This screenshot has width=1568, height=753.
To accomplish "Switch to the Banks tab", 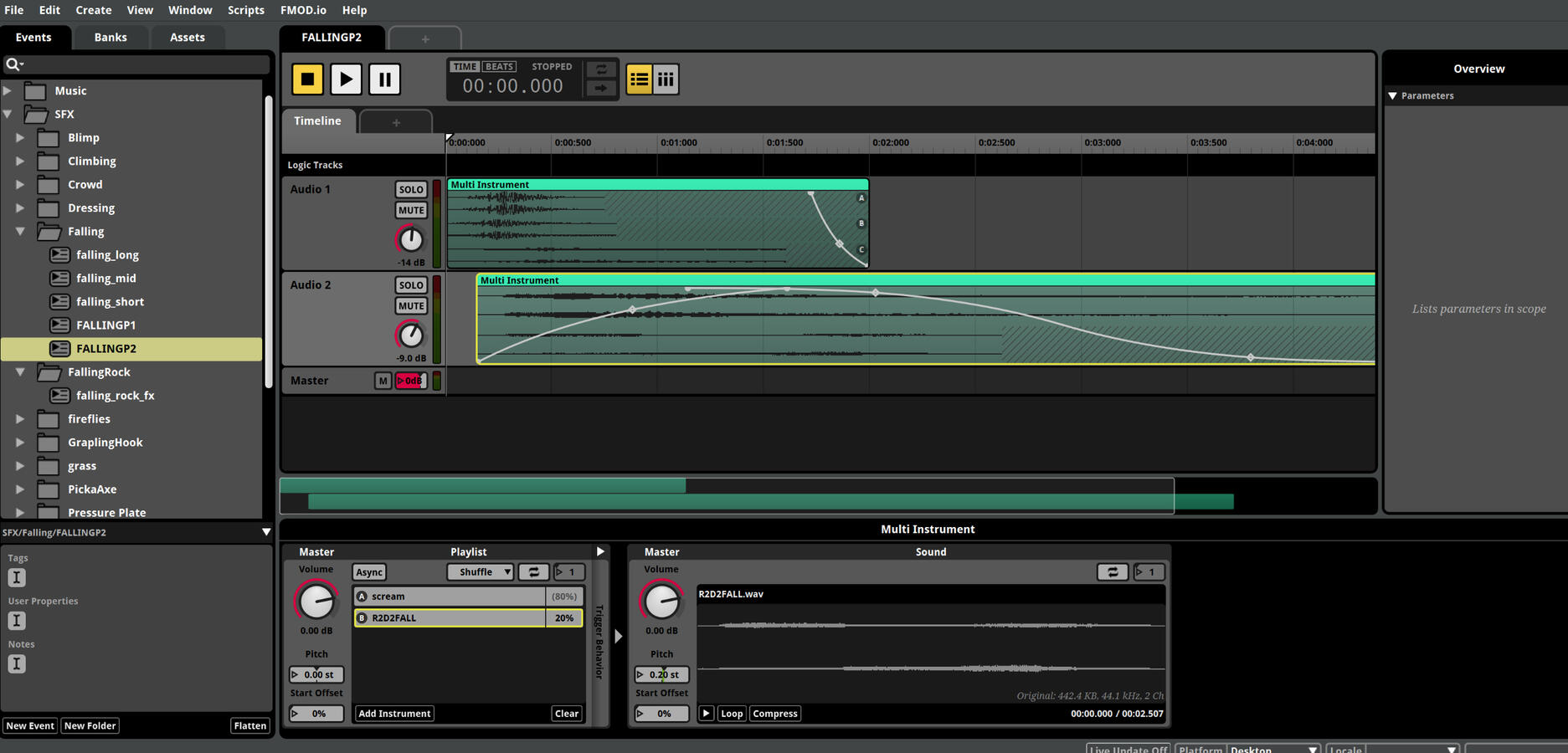I will (110, 37).
